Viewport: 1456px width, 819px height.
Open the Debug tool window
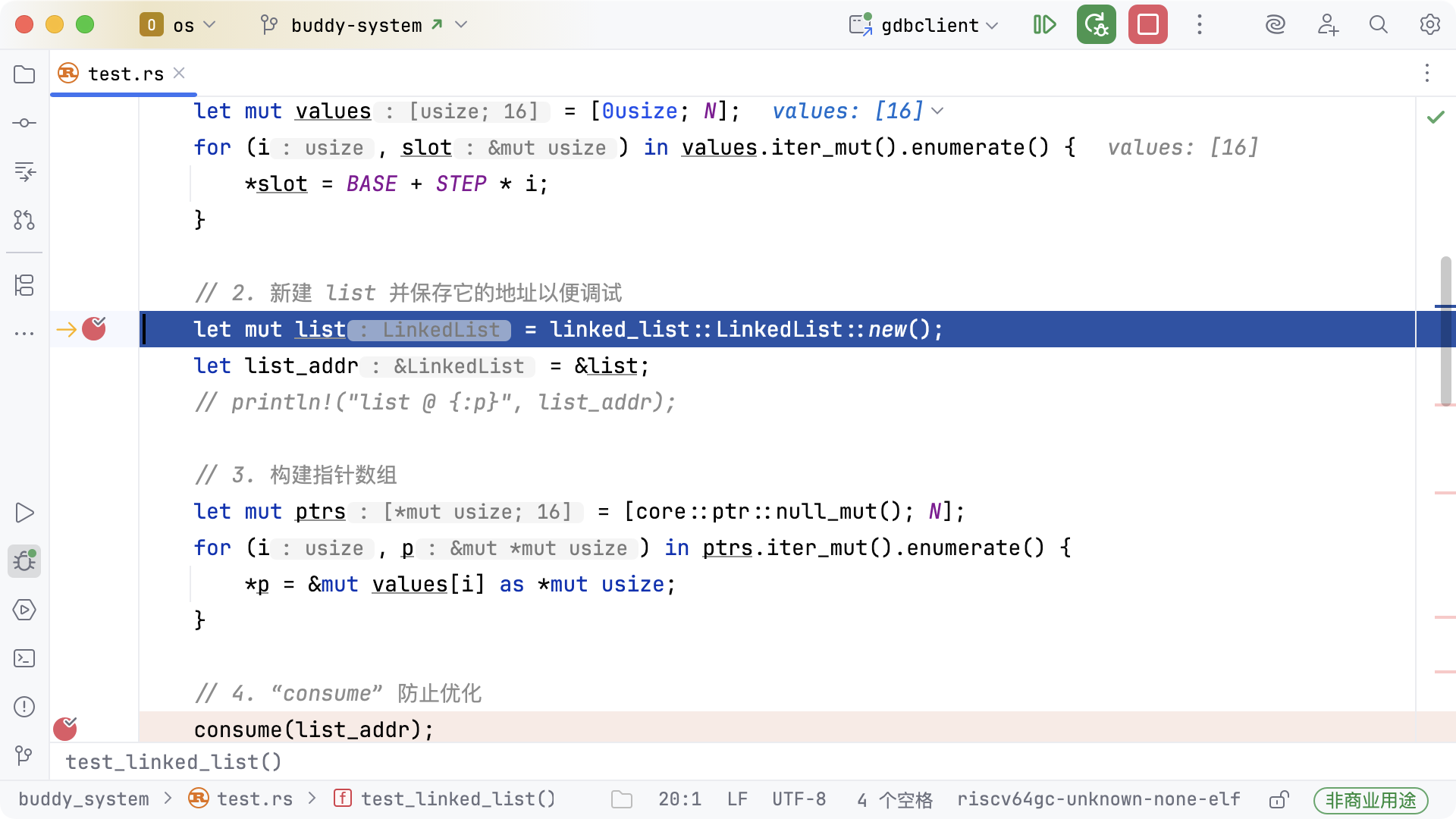pos(24,561)
